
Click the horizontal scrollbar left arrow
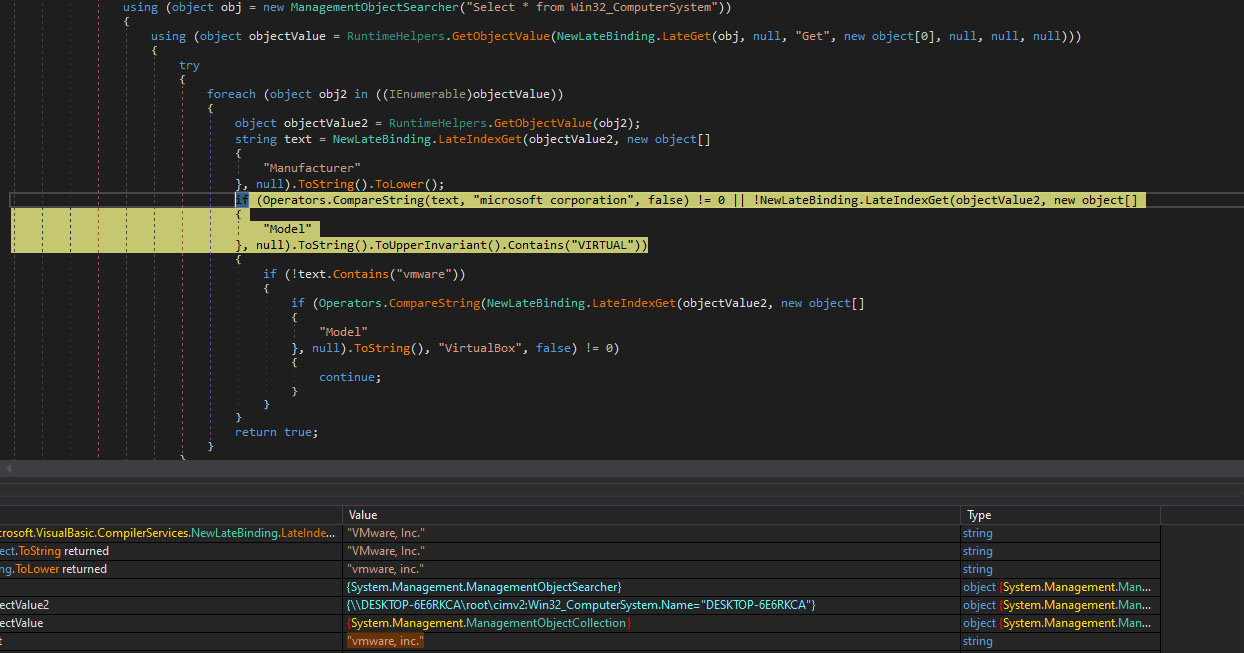[x=8, y=468]
